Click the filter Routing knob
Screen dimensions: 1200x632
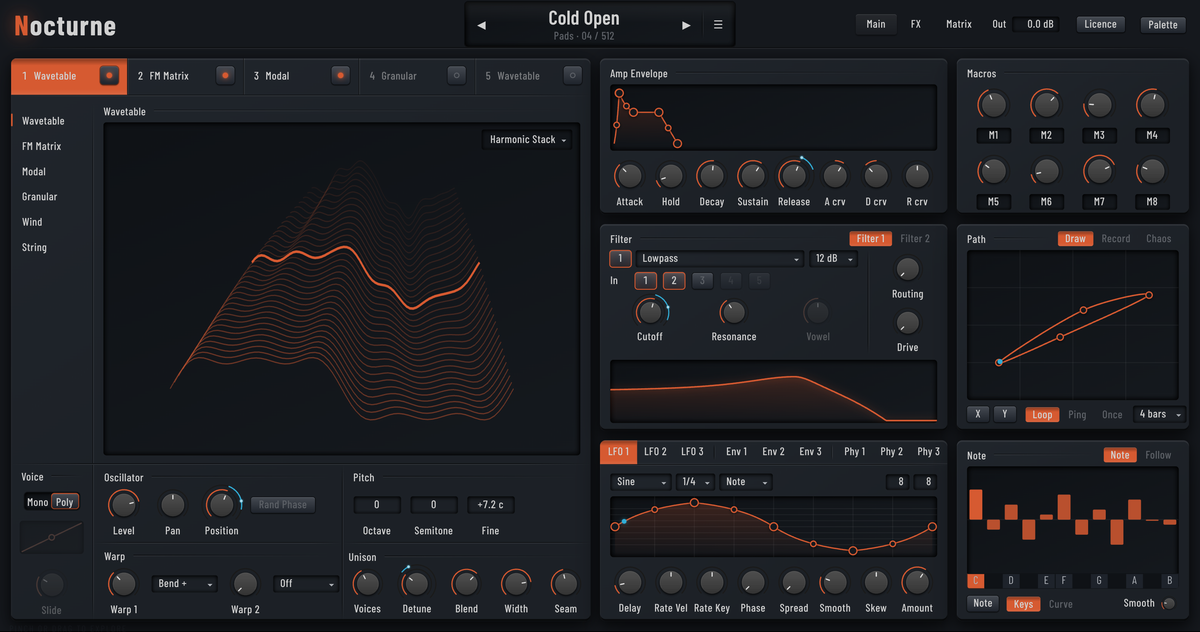pos(907,269)
